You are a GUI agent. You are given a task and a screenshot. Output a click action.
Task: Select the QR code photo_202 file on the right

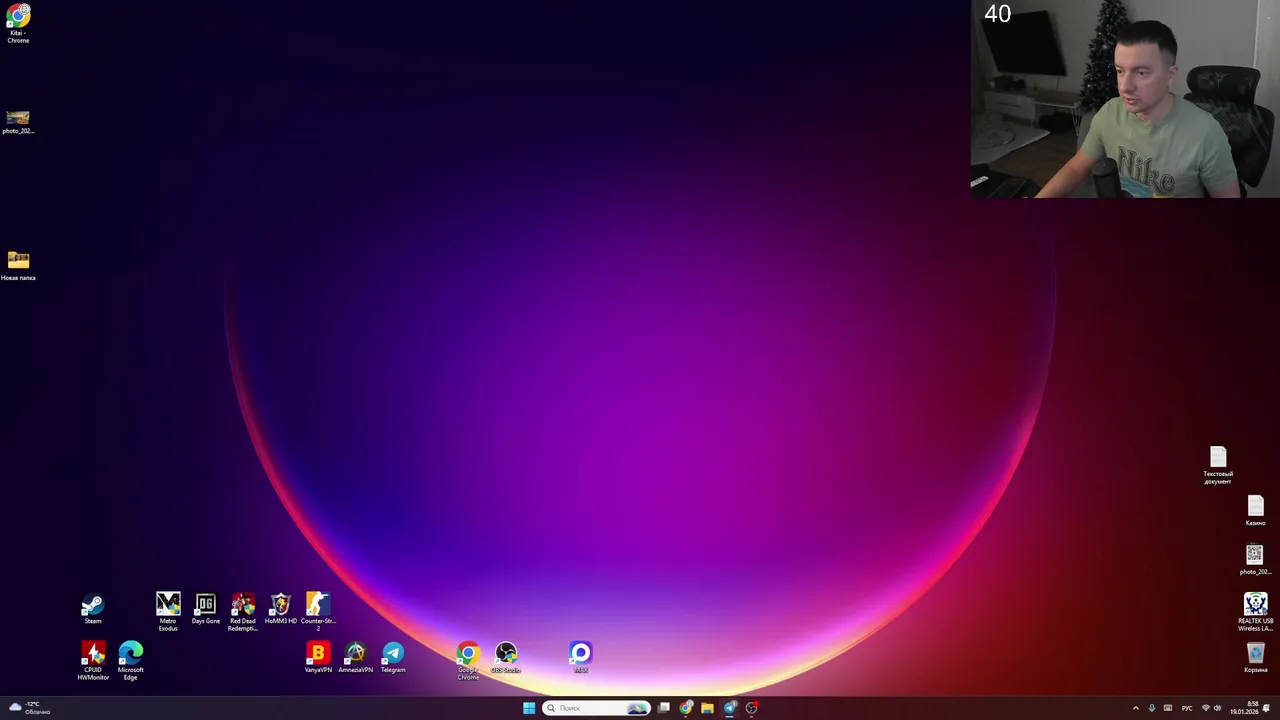click(x=1255, y=560)
